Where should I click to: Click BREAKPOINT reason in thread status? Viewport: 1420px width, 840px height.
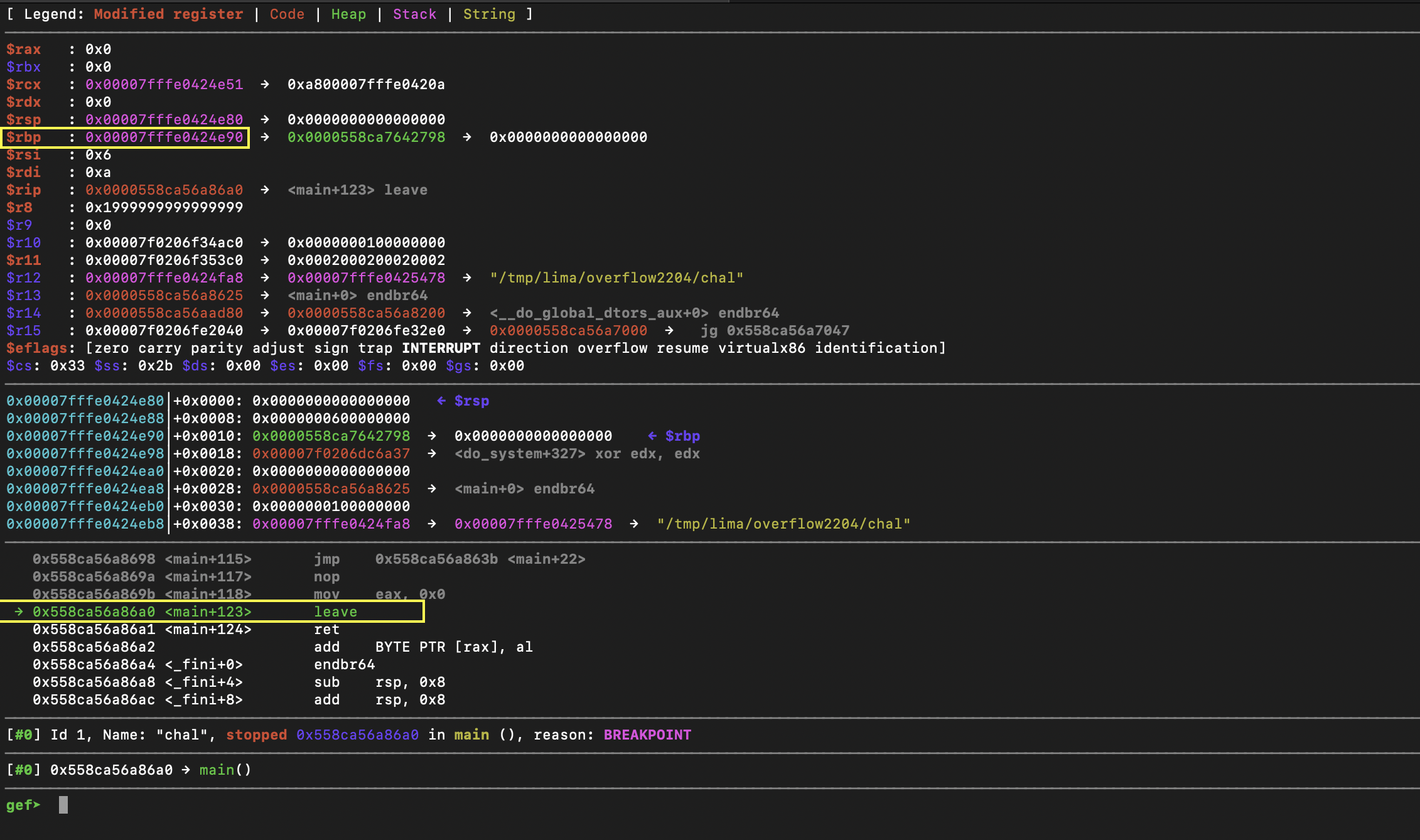(x=647, y=735)
